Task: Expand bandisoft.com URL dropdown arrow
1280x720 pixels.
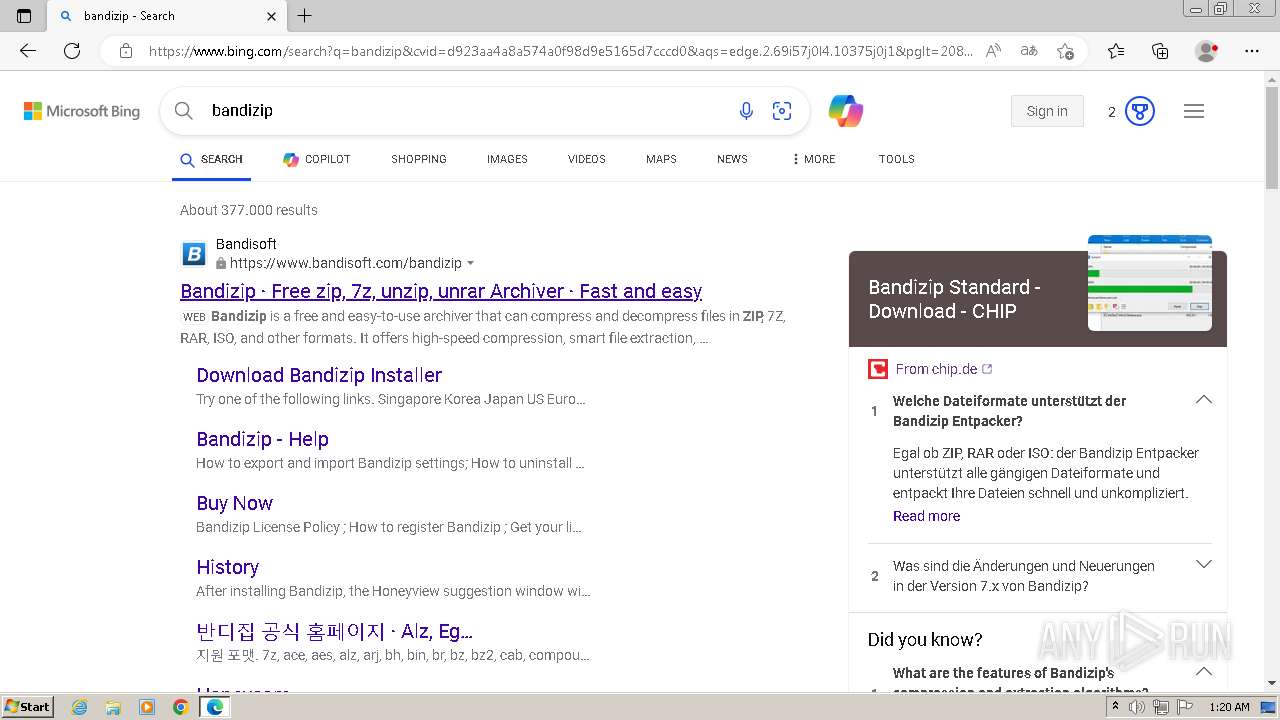Action: [x=471, y=264]
